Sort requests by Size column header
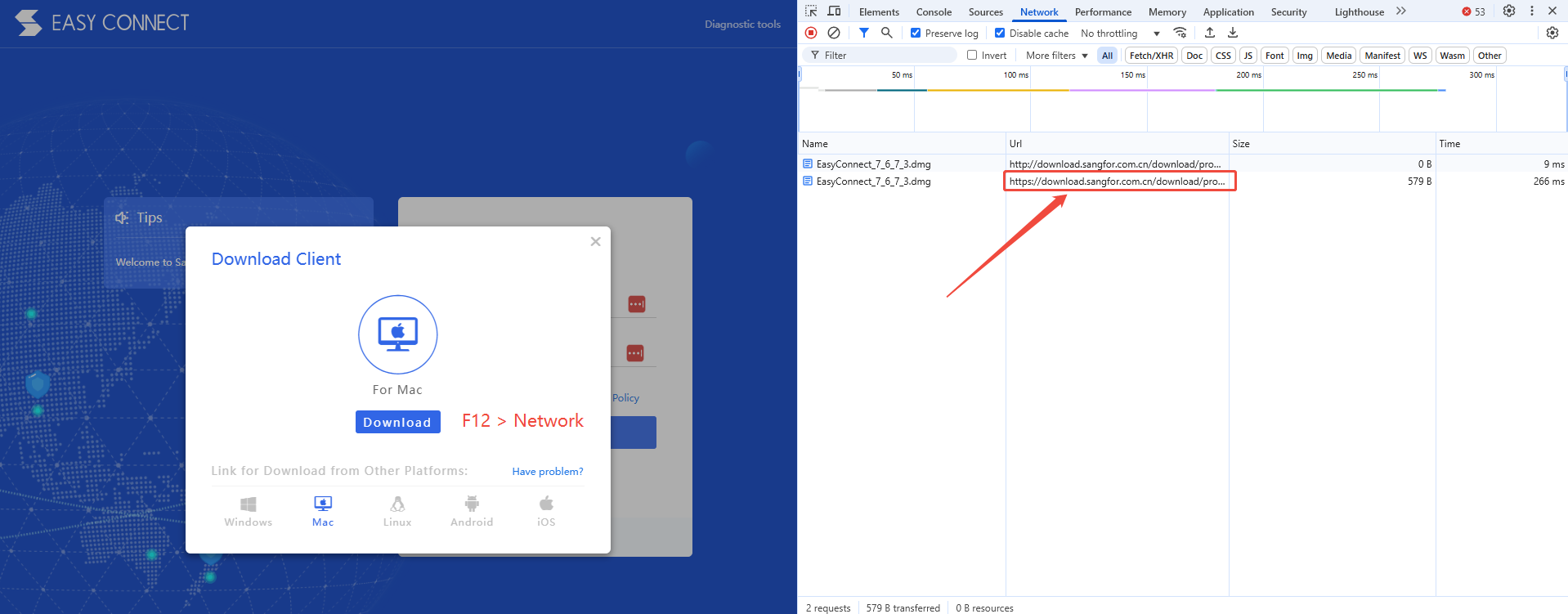This screenshot has height=614, width=1568. [1333, 143]
